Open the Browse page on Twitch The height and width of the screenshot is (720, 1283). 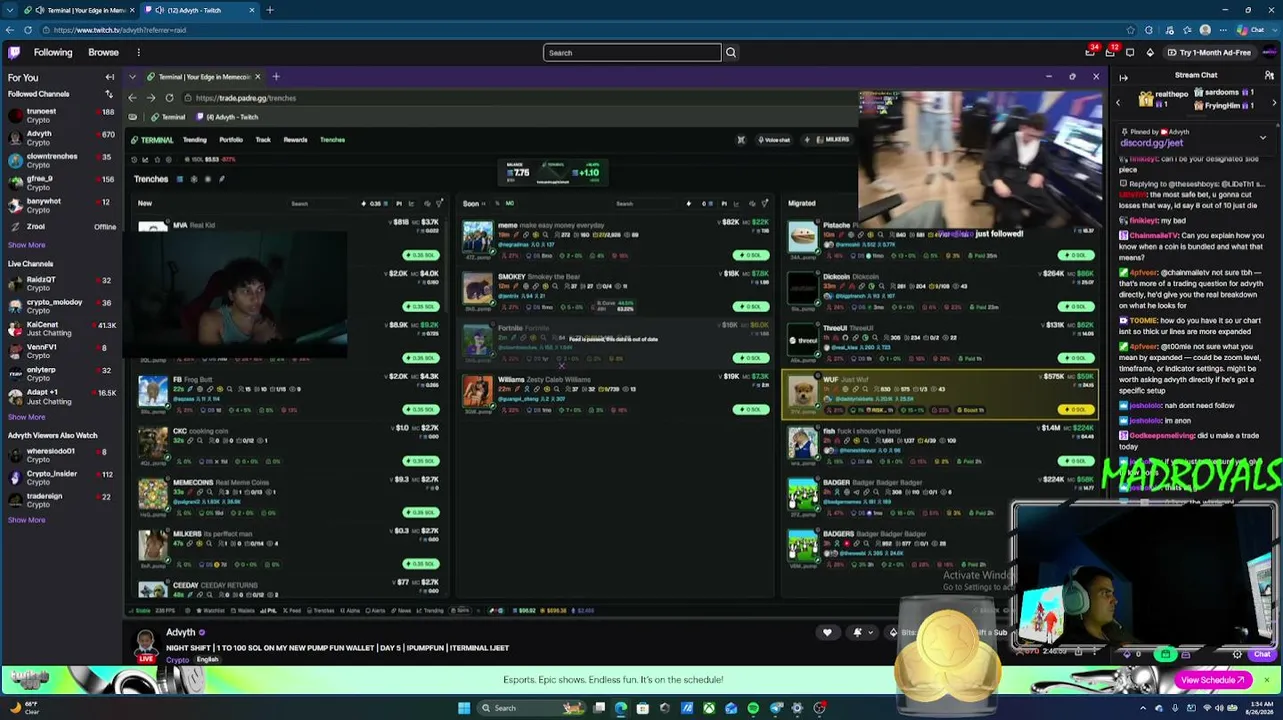click(x=103, y=52)
